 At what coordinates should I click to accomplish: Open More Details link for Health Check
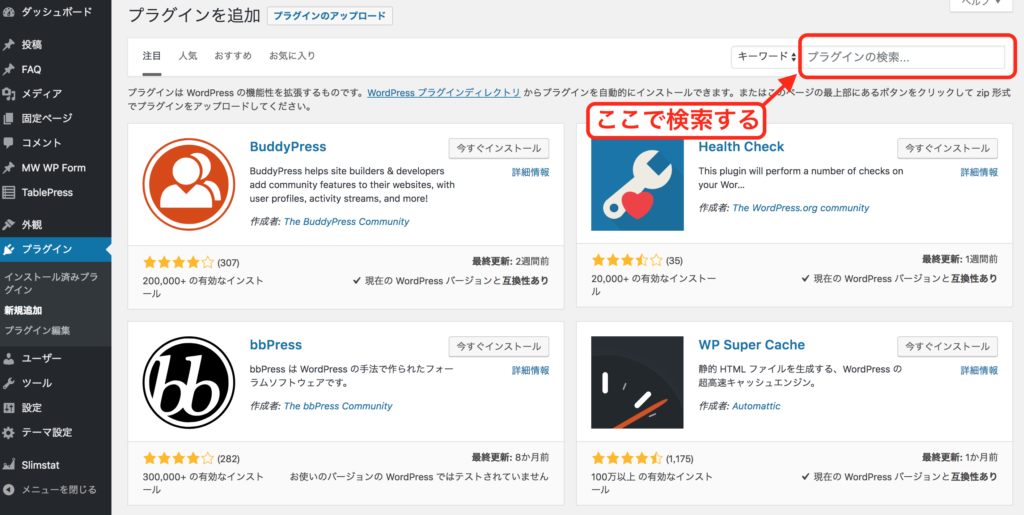tap(979, 172)
